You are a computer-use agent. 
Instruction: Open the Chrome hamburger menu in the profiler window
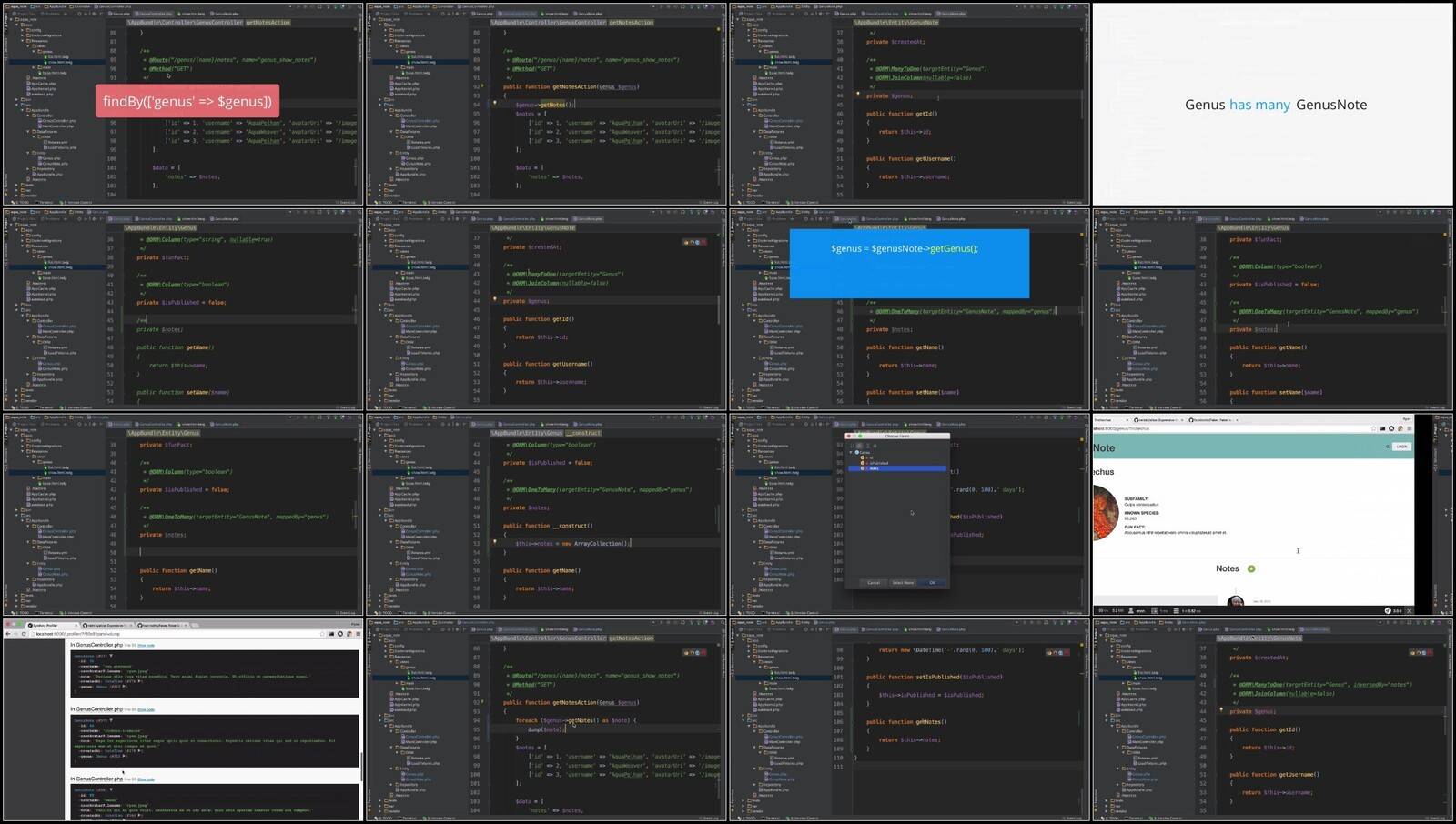(x=358, y=634)
